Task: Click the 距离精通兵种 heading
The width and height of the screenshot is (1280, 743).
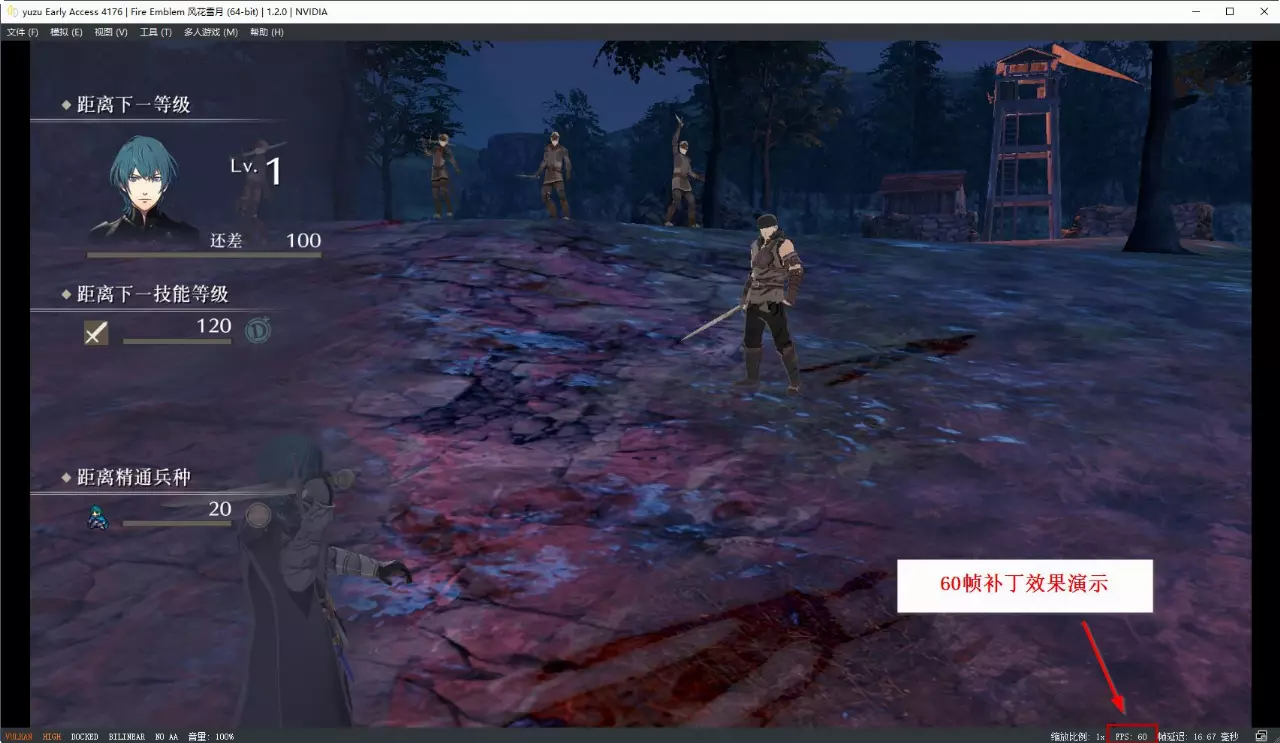Action: (x=133, y=477)
